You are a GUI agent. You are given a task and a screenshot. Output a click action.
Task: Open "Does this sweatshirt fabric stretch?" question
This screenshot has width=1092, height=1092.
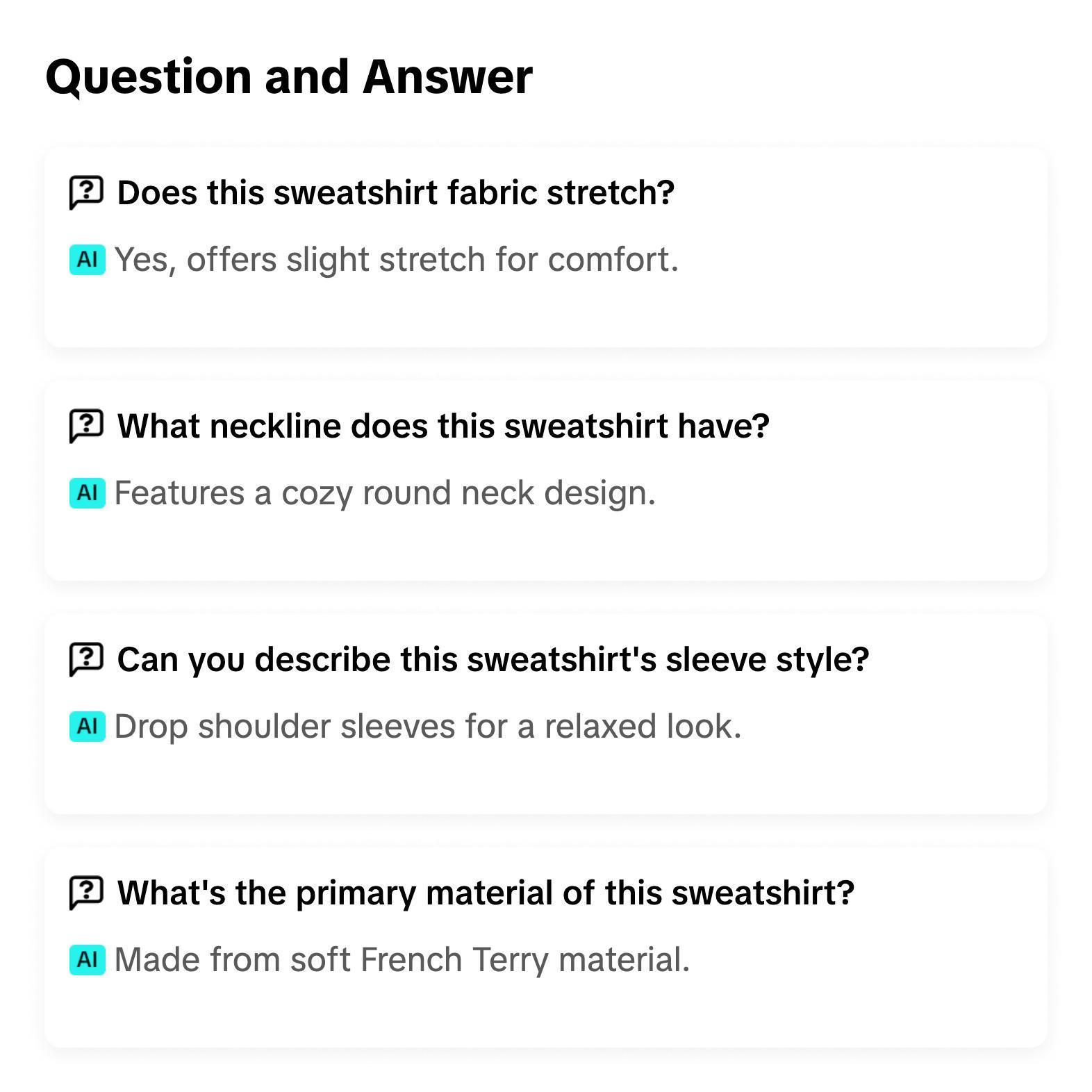coord(395,192)
